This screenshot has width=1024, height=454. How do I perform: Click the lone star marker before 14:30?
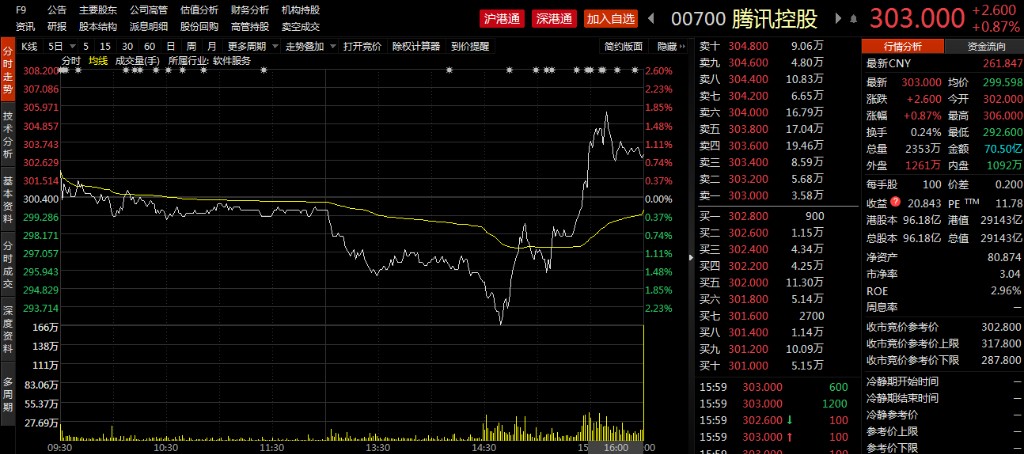tap(449, 70)
